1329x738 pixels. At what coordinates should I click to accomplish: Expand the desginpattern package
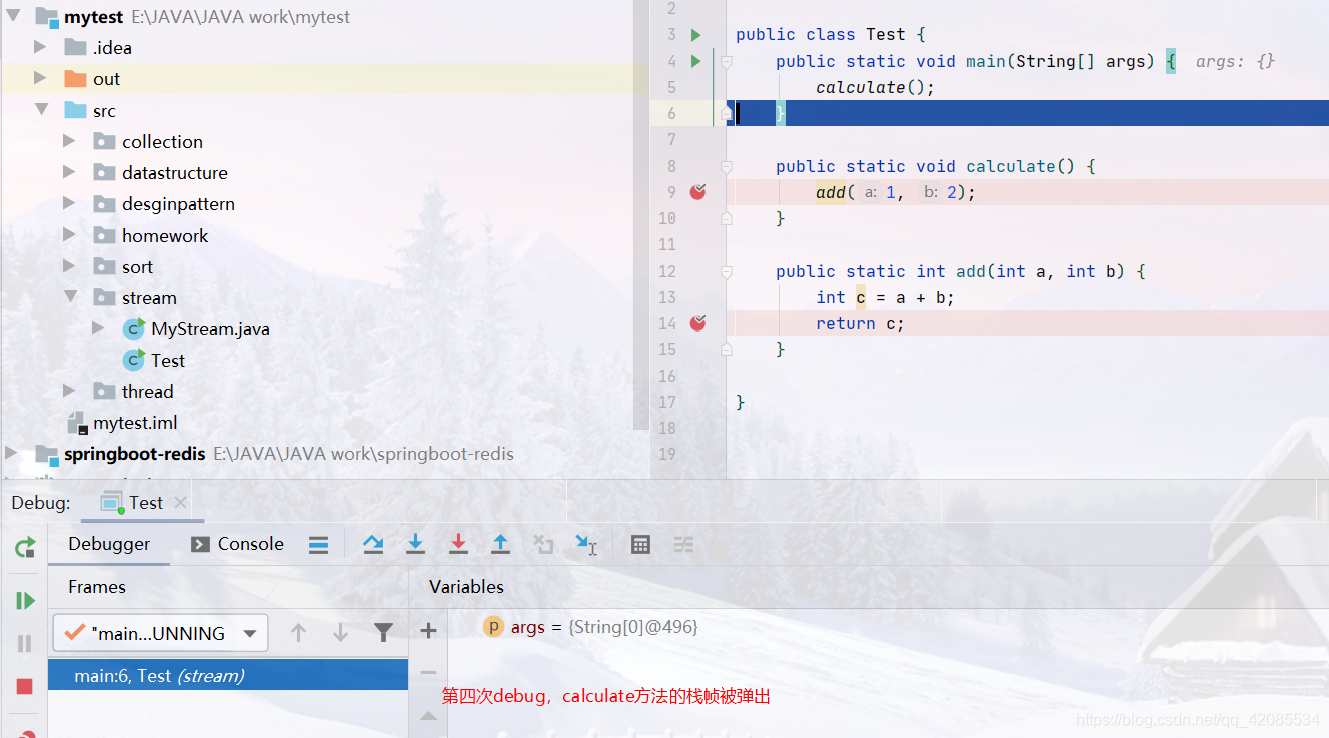coord(69,203)
